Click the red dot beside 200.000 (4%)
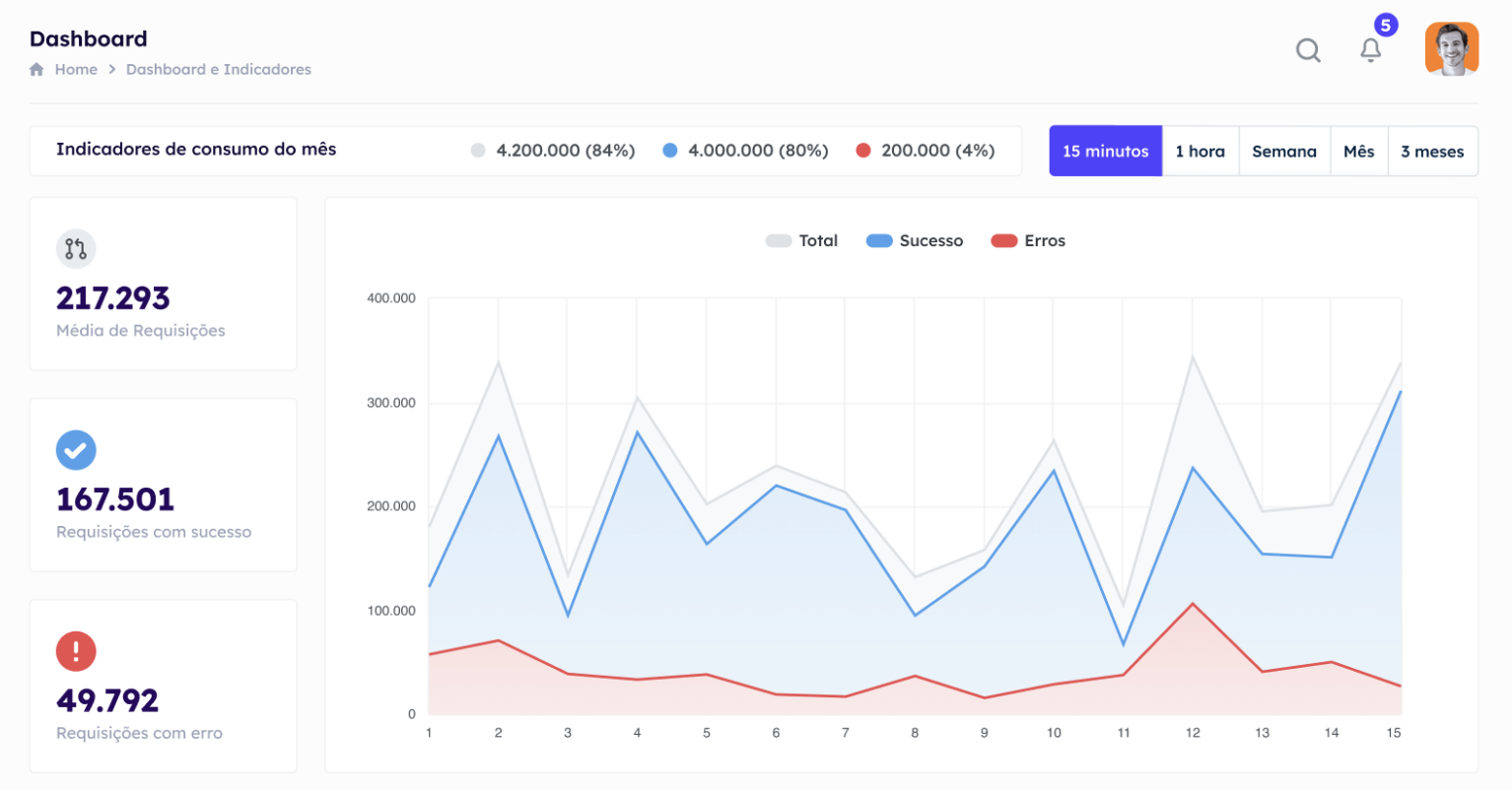 tap(863, 151)
